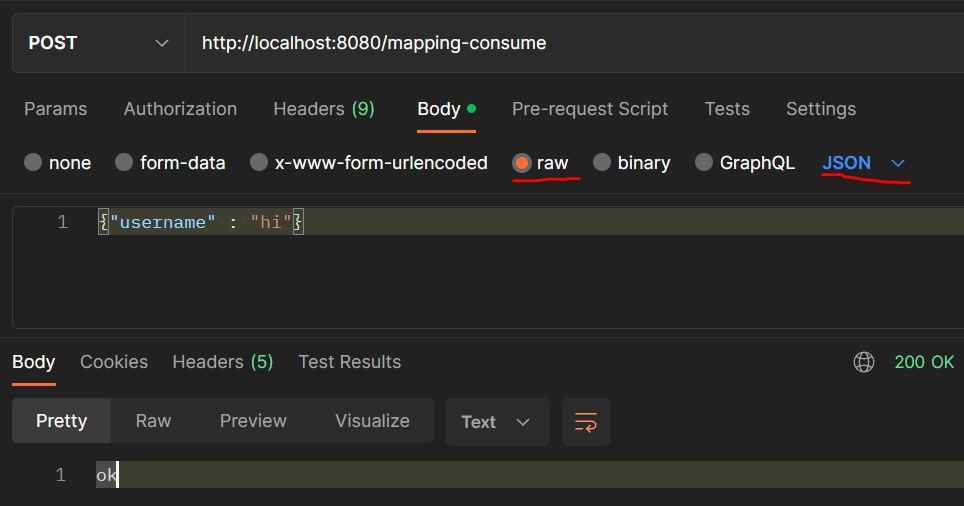Click the "hi" value in the editor
Viewport: 964px width, 506px height.
pyautogui.click(x=271, y=222)
